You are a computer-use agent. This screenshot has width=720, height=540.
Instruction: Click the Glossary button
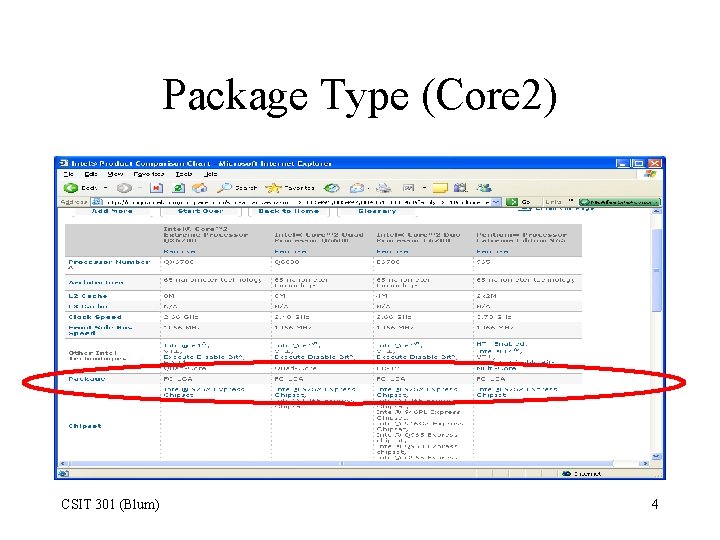click(x=377, y=211)
